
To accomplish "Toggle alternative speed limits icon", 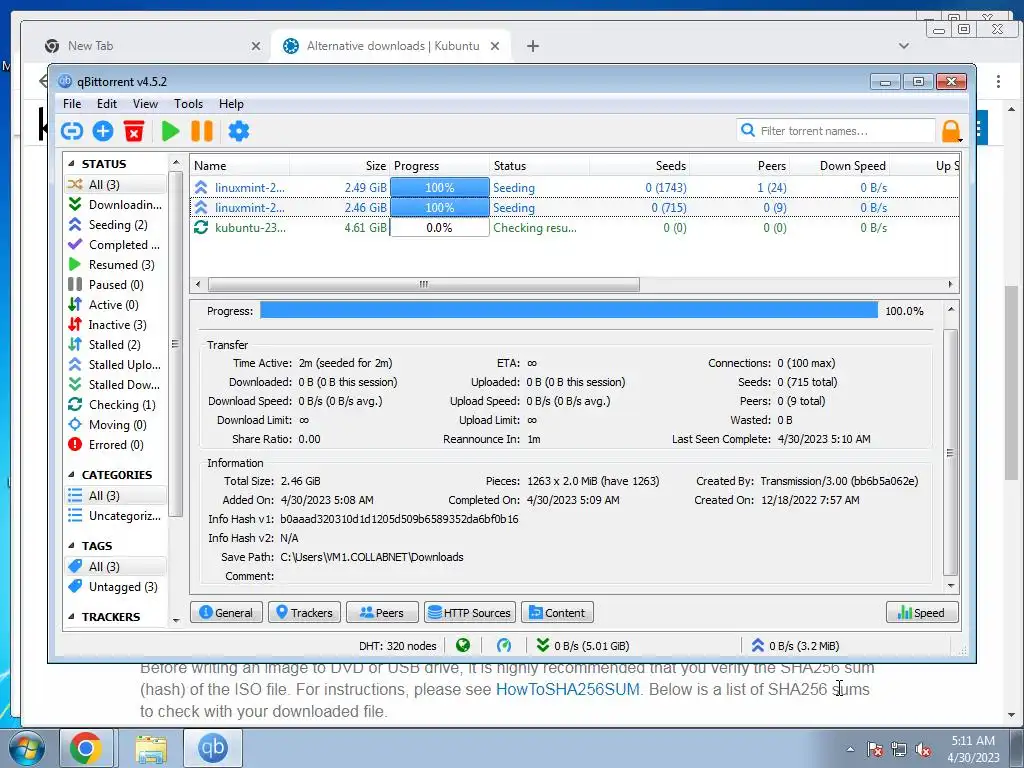I will coord(504,646).
